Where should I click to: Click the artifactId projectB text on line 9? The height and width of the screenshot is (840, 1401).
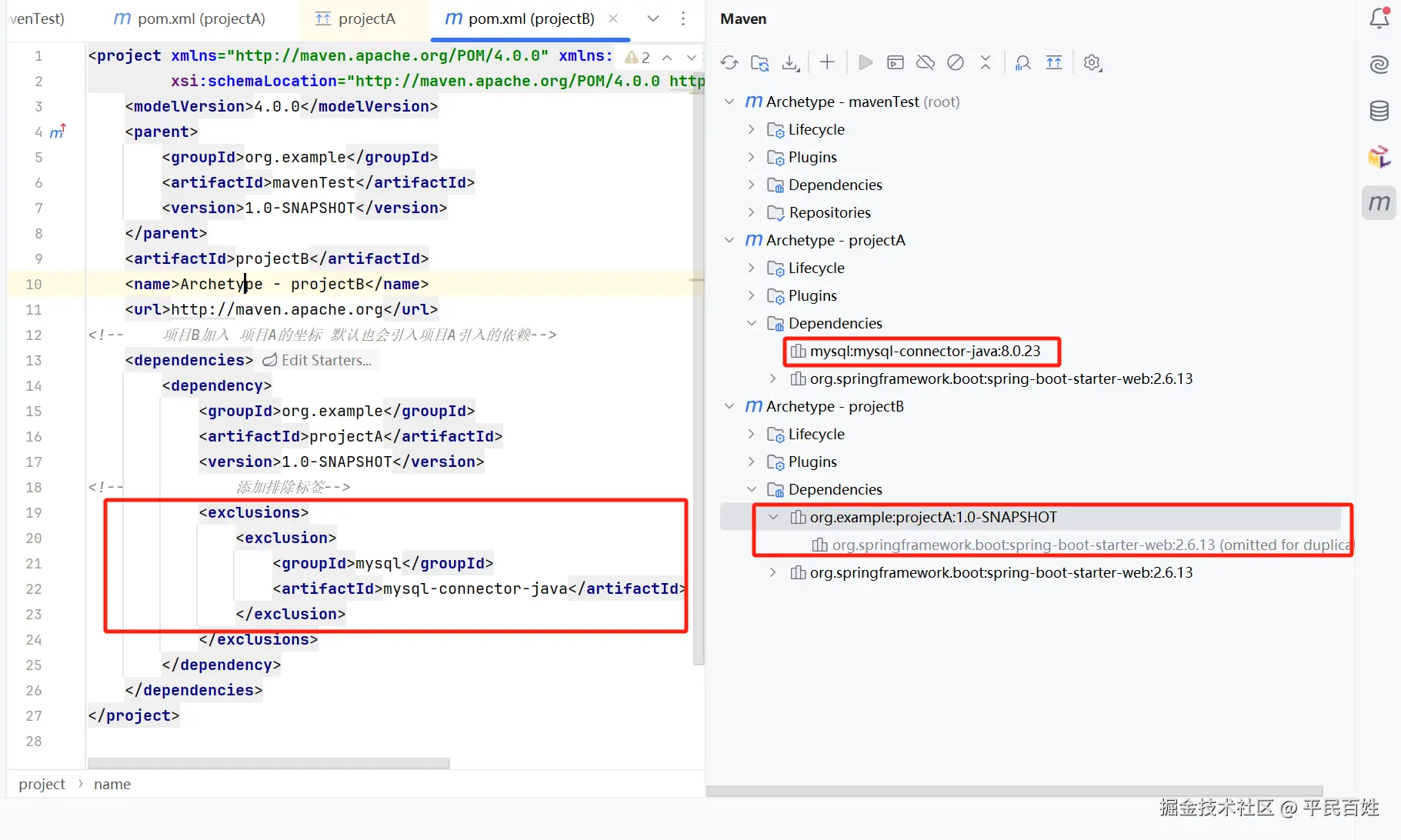[272, 258]
